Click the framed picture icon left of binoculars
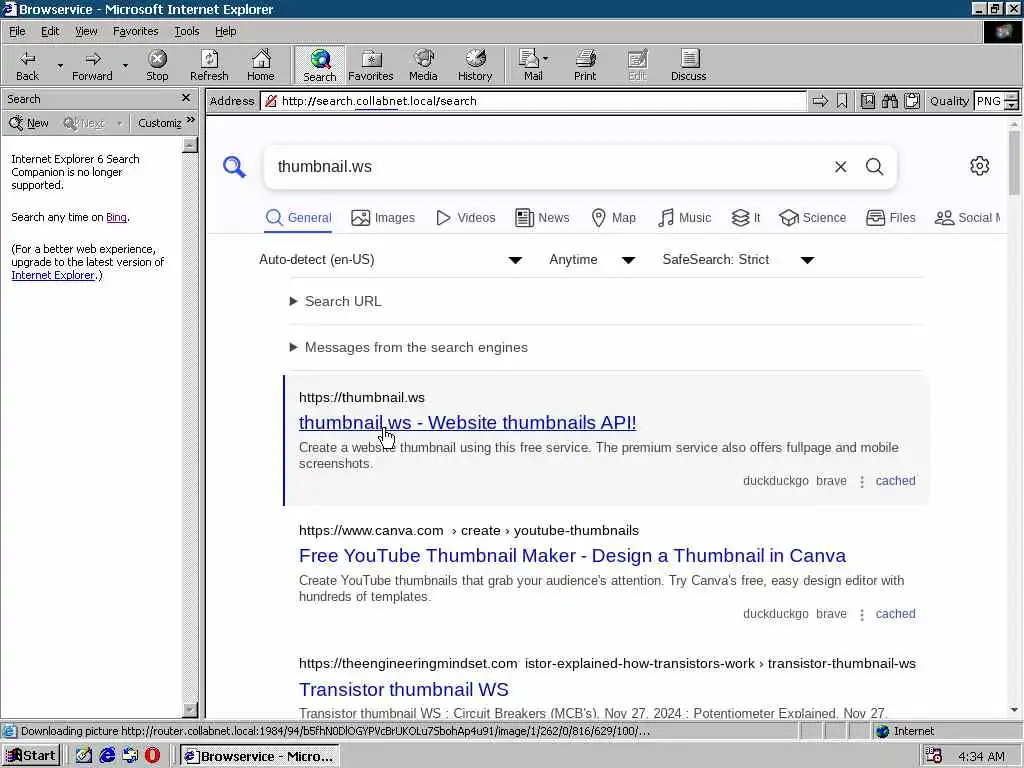This screenshot has height=768, width=1024. click(x=868, y=101)
